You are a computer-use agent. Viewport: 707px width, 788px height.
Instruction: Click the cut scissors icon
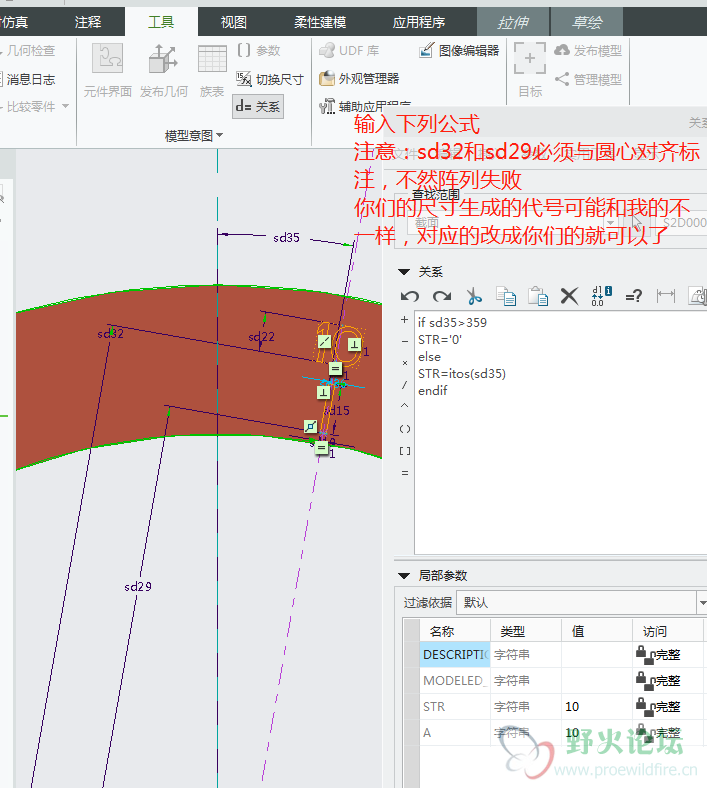click(x=474, y=297)
